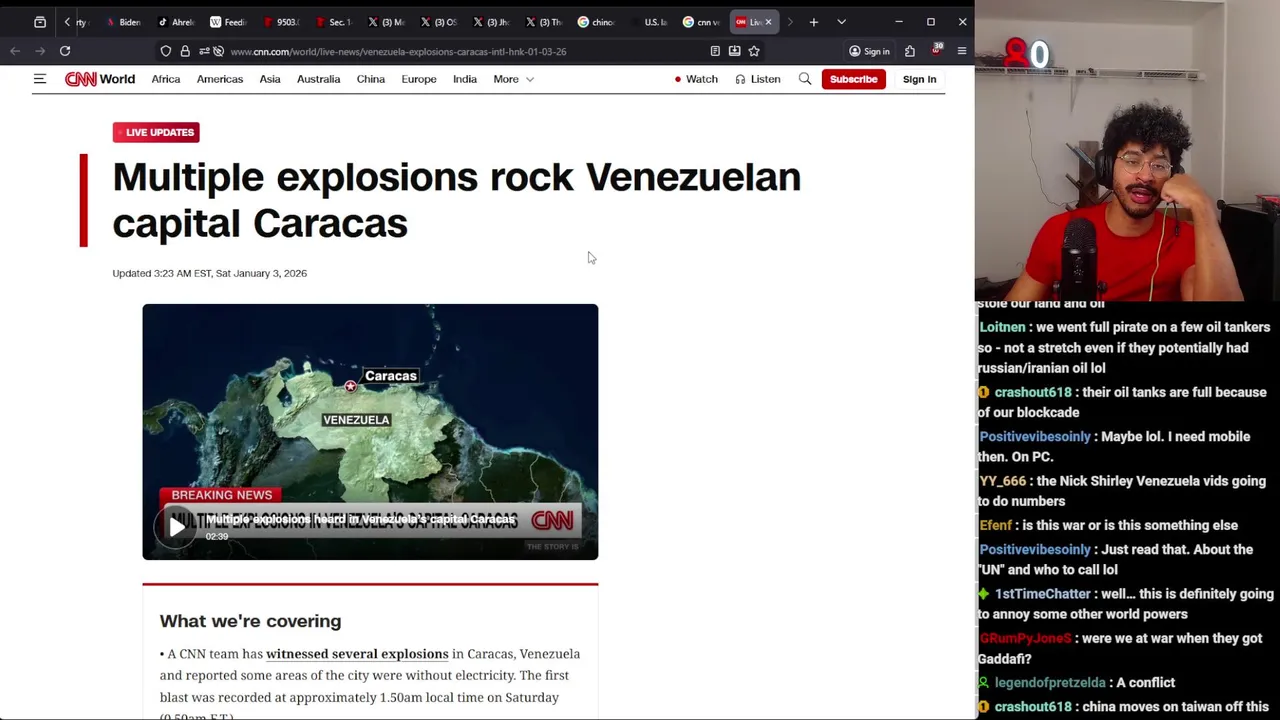Switch to the Google chinoc tab
This screenshot has width=1280, height=720.
(x=597, y=22)
